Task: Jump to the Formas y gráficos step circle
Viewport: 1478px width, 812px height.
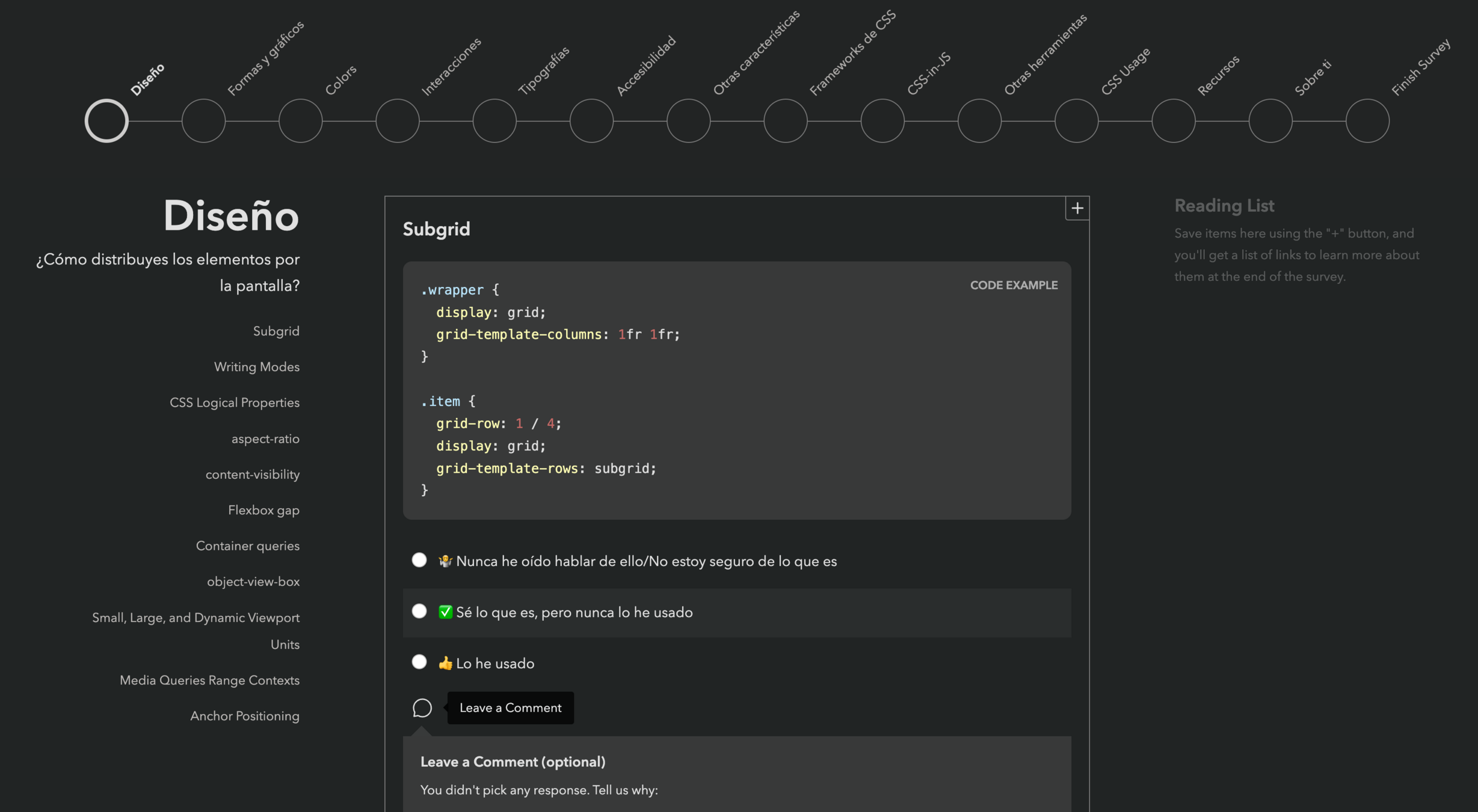Action: 203,121
